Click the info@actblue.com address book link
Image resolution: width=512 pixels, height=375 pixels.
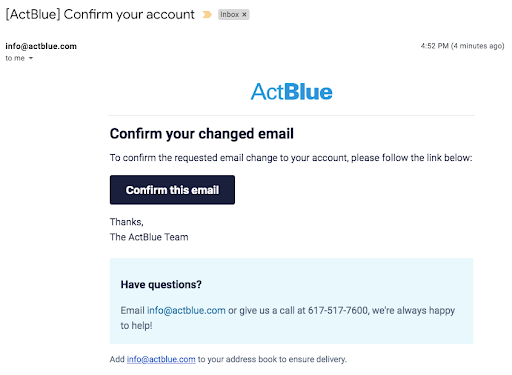point(161,359)
